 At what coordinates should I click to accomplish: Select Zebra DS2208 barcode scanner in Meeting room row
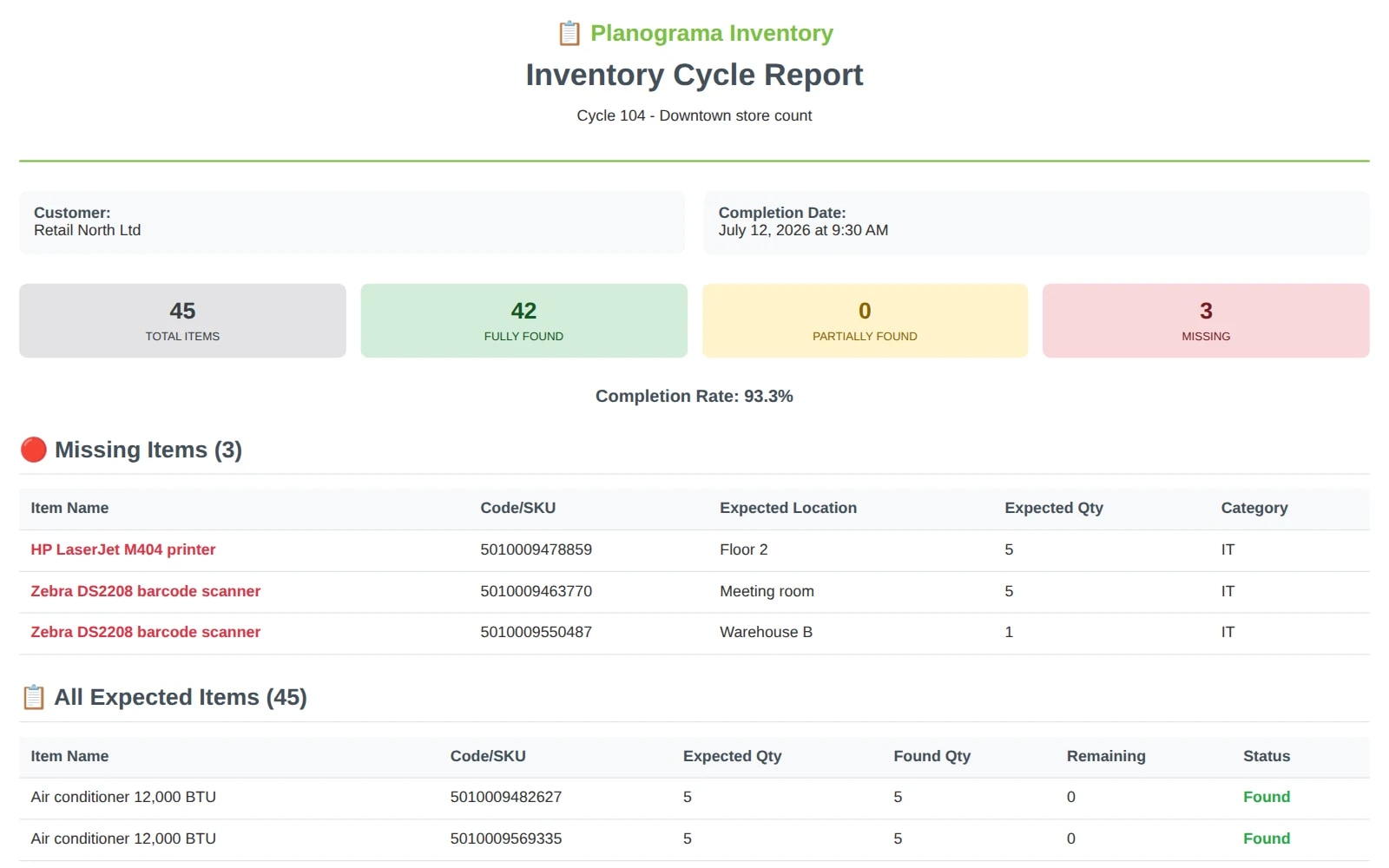click(146, 591)
